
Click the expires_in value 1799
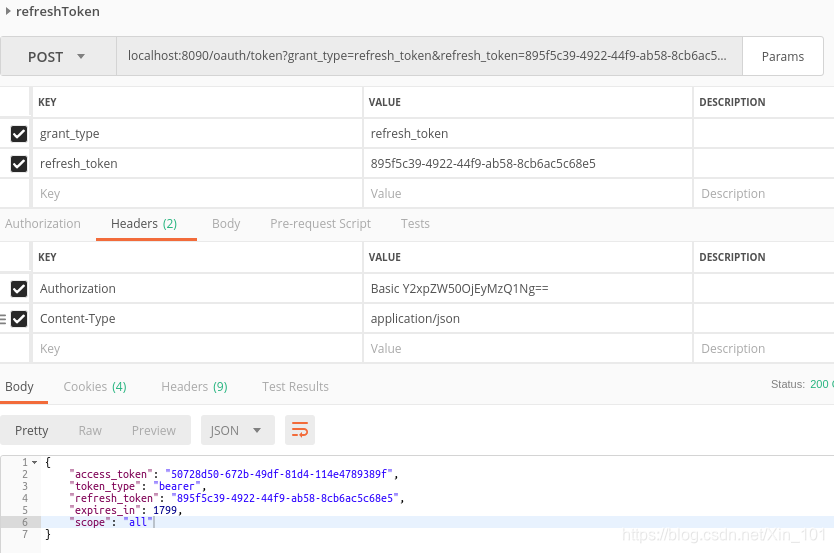pos(165,510)
